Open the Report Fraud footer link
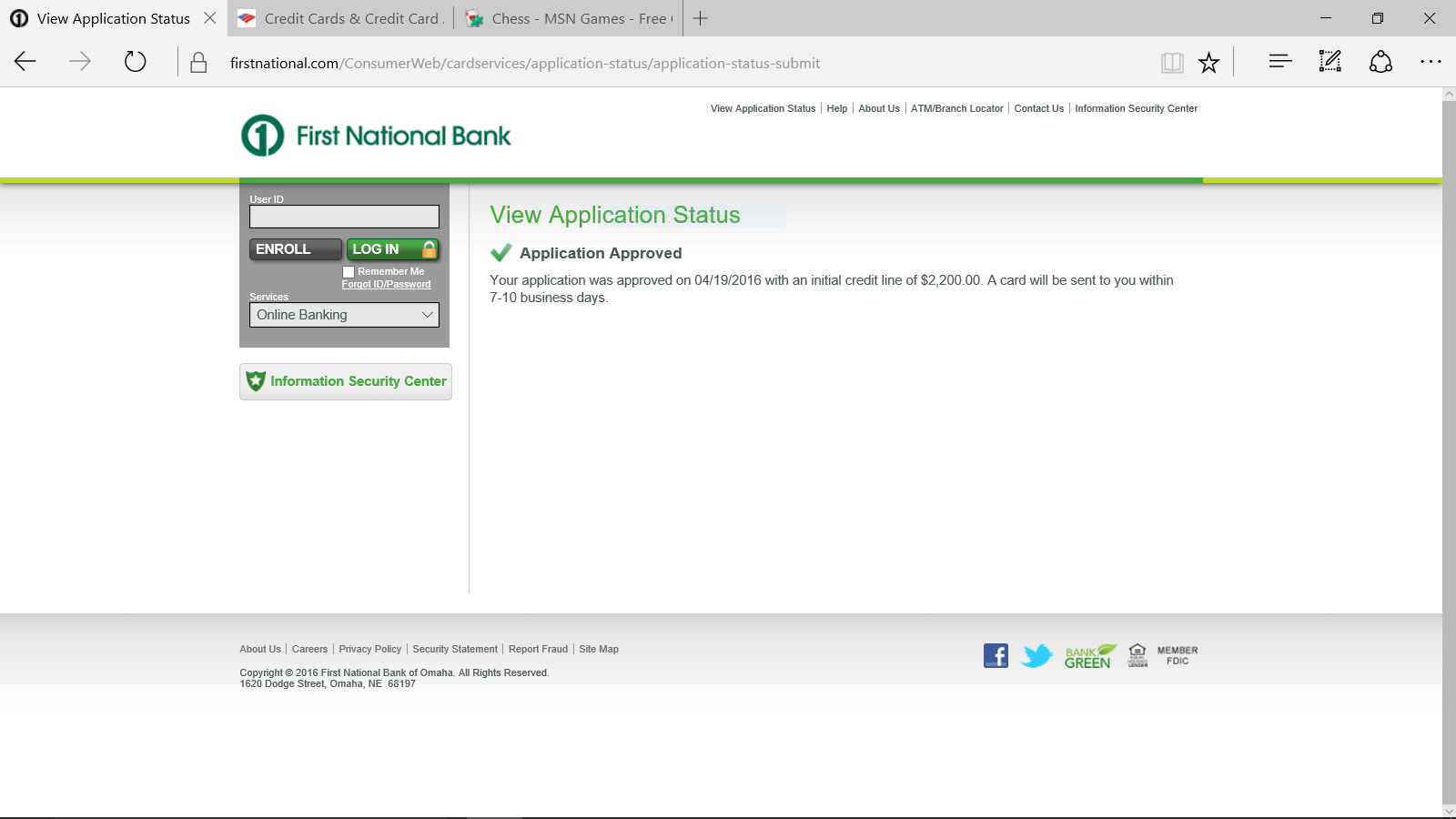The image size is (1456, 819). pos(538,649)
